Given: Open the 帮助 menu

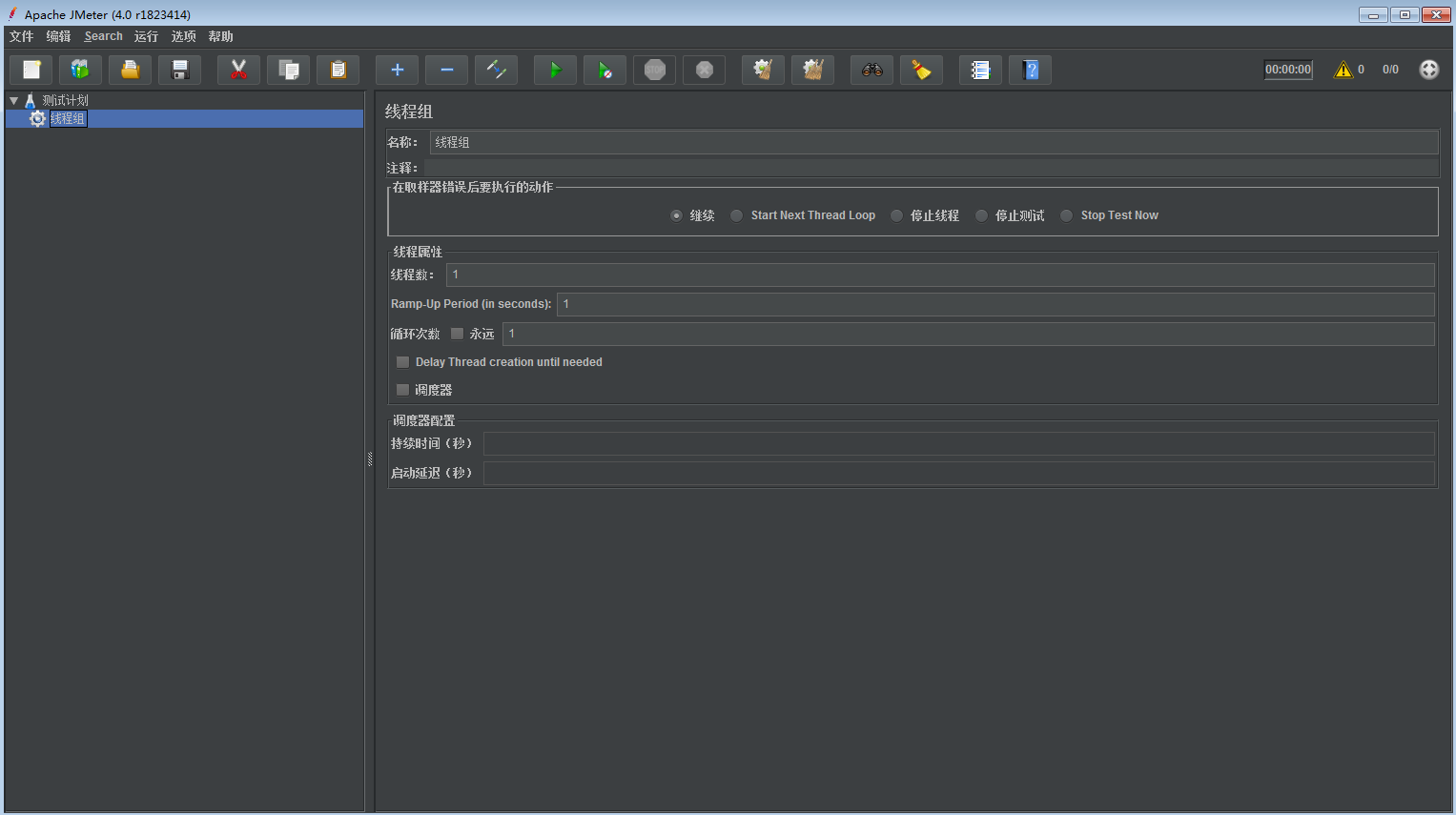Looking at the screenshot, I should (220, 36).
